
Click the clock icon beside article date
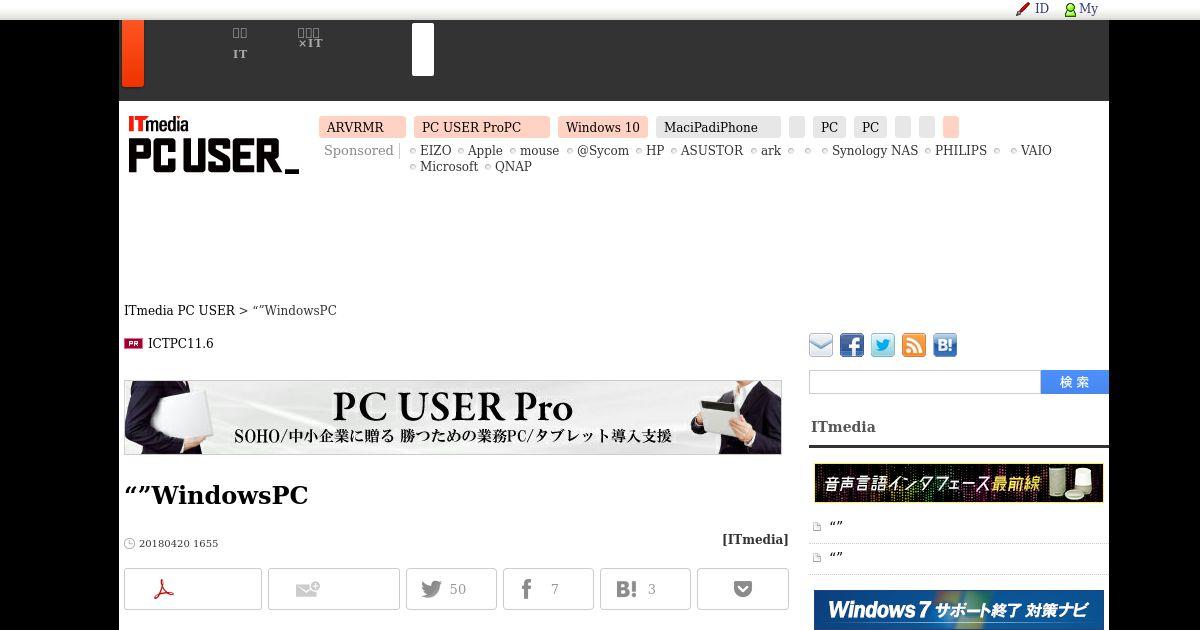click(x=129, y=544)
